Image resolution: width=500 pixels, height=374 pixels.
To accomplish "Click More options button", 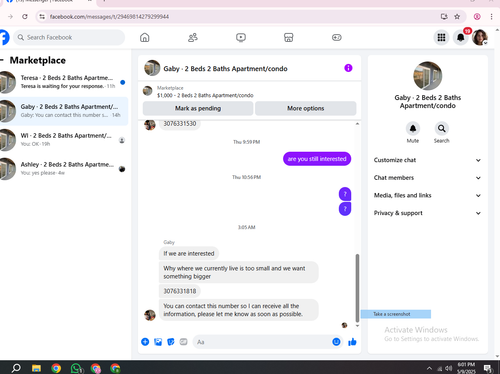I will point(306,108).
